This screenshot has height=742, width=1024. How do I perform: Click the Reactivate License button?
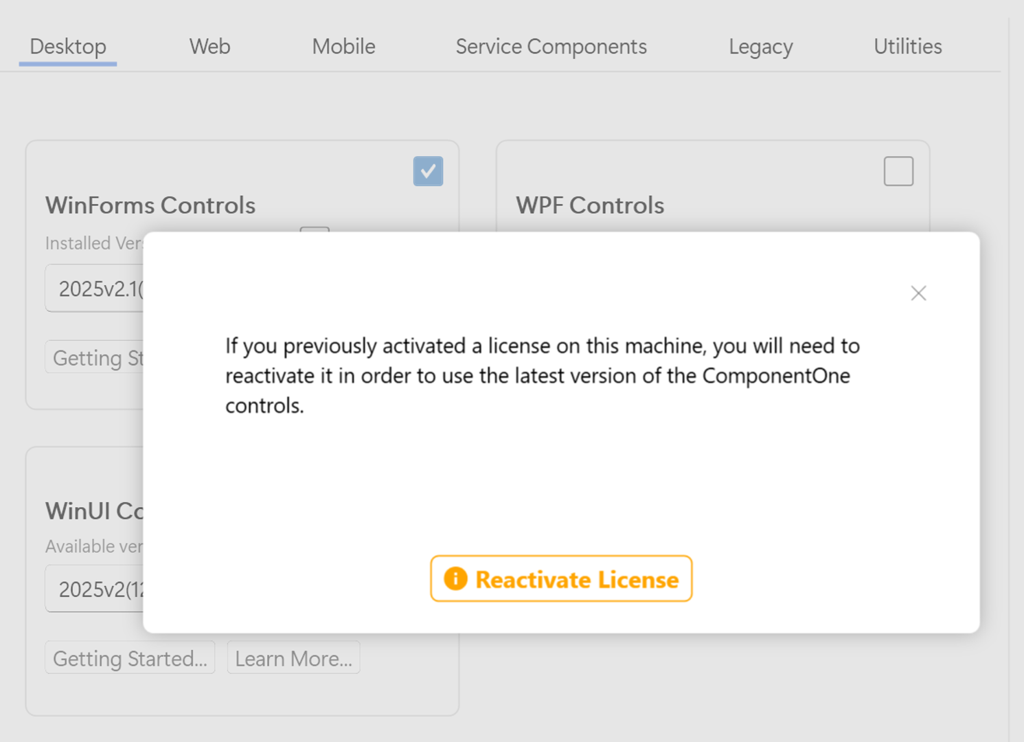point(561,579)
